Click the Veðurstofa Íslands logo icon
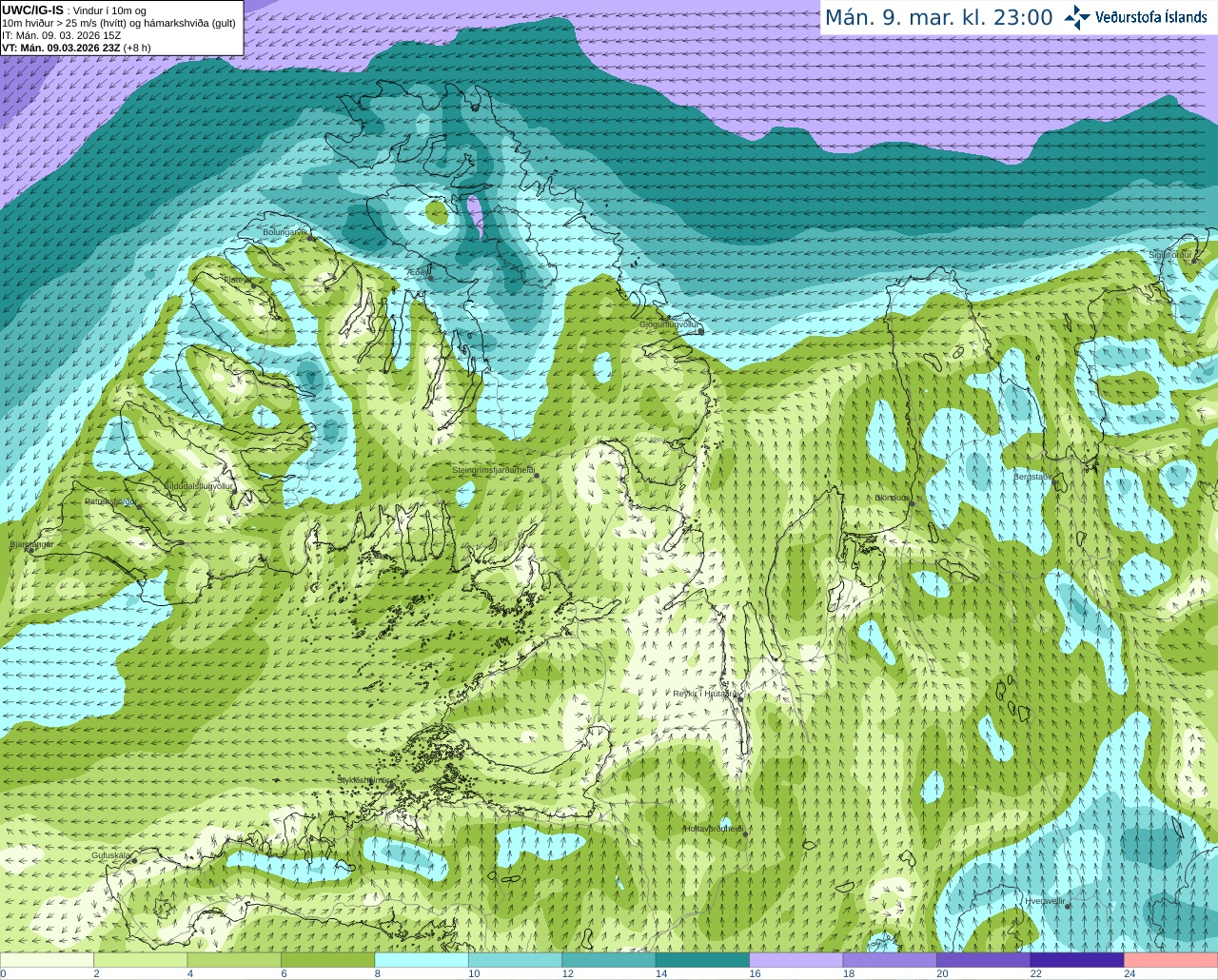This screenshot has width=1218, height=980. (x=1077, y=17)
